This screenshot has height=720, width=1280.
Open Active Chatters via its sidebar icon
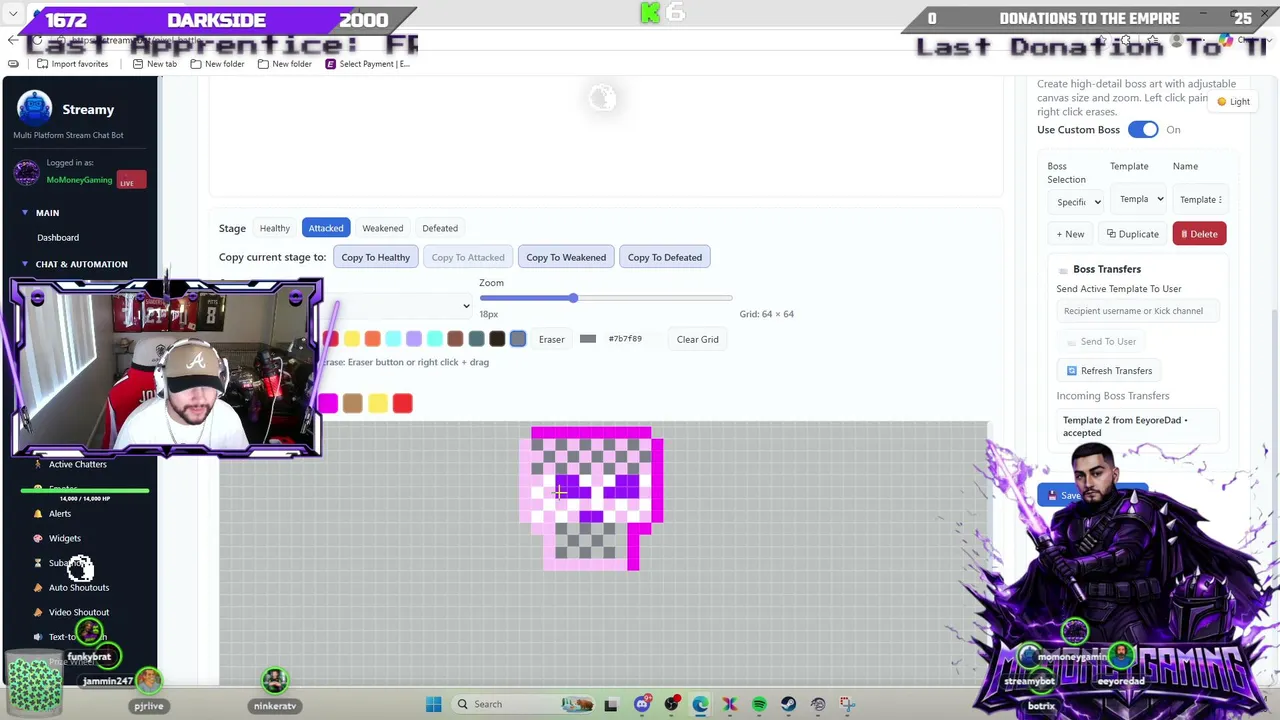38,464
